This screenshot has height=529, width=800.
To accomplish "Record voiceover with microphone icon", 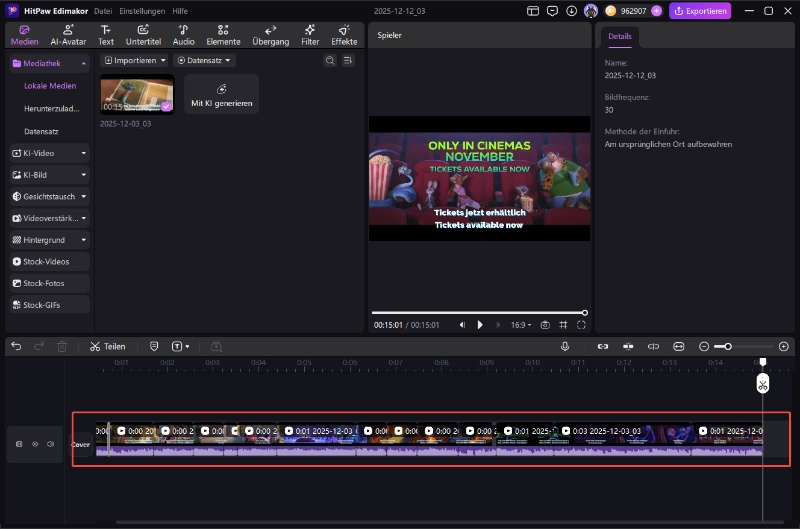I will click(x=565, y=346).
